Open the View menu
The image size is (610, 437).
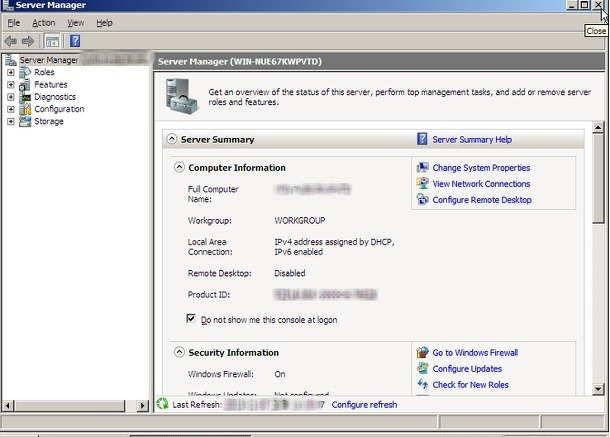75,23
